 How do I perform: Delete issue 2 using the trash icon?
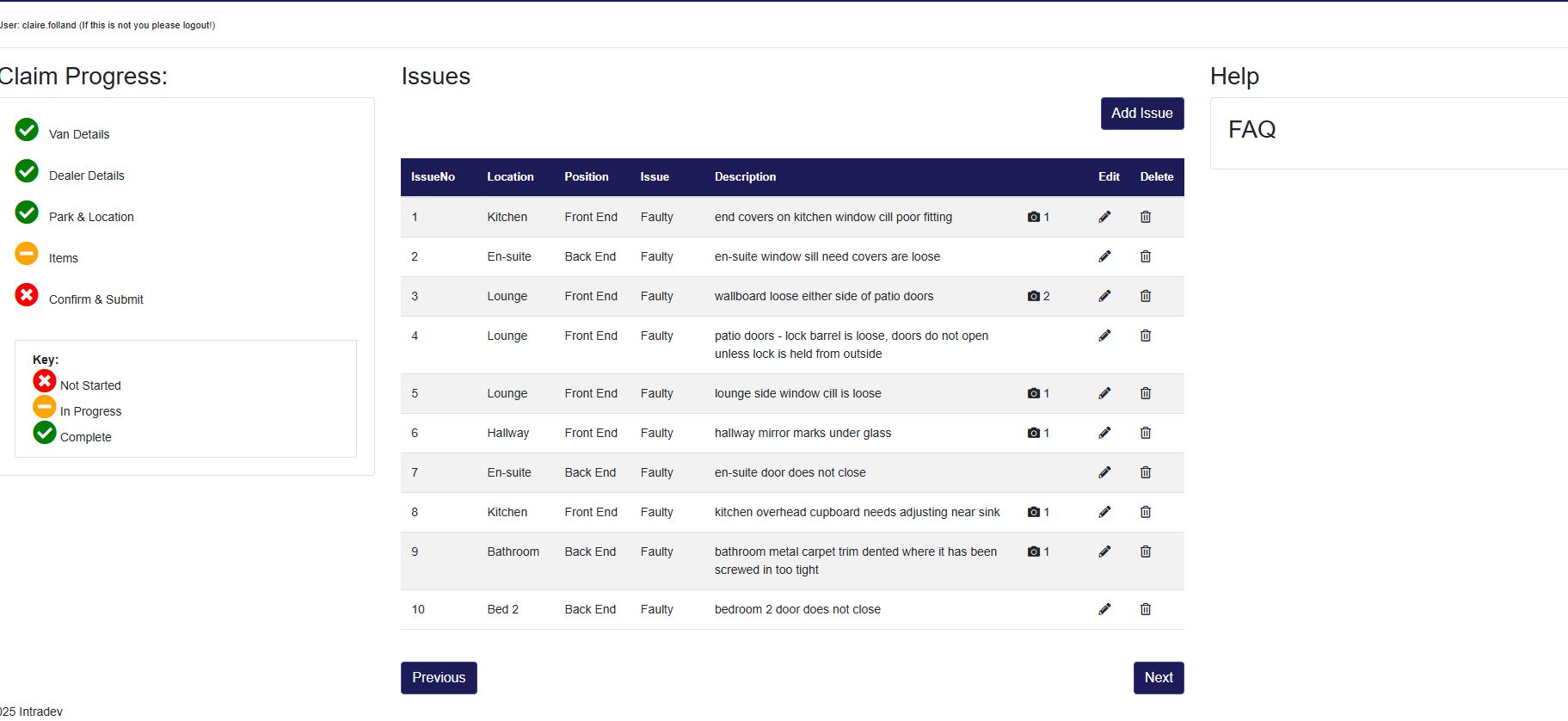pos(1145,256)
